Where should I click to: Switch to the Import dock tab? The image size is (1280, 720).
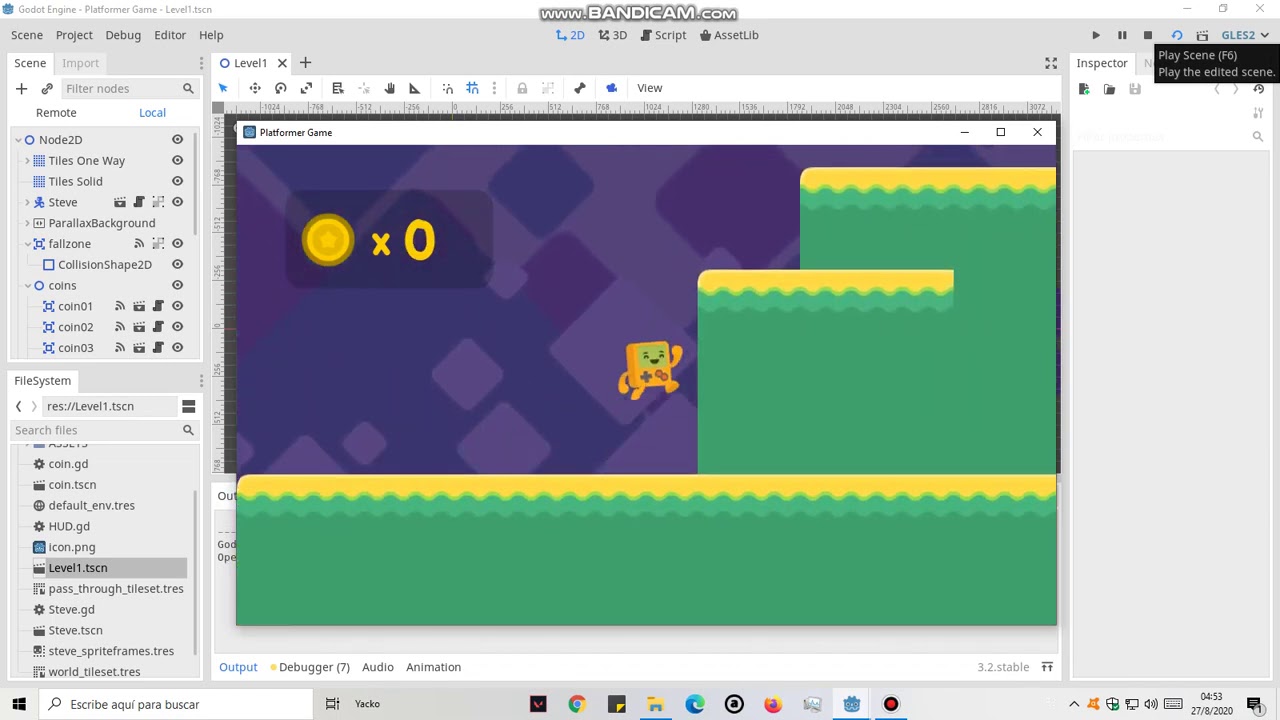coord(80,63)
